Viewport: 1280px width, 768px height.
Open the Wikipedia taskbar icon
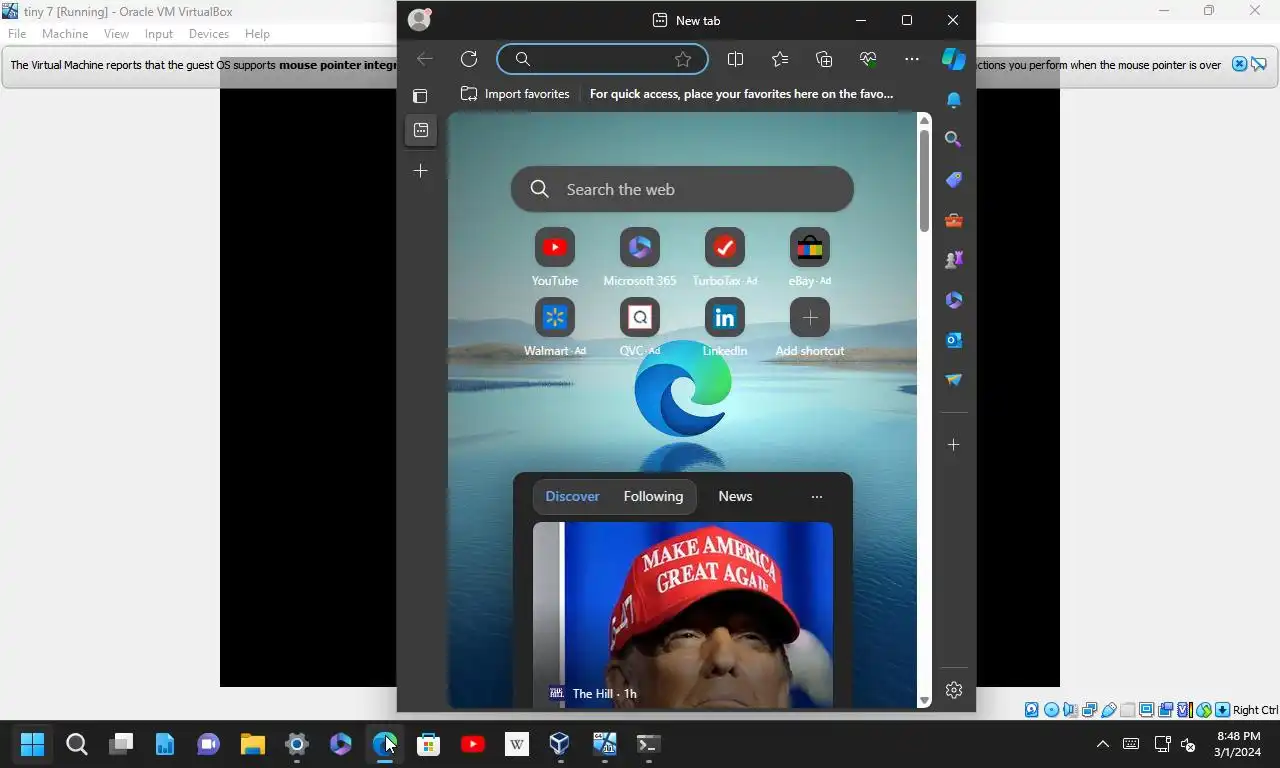[x=517, y=744]
